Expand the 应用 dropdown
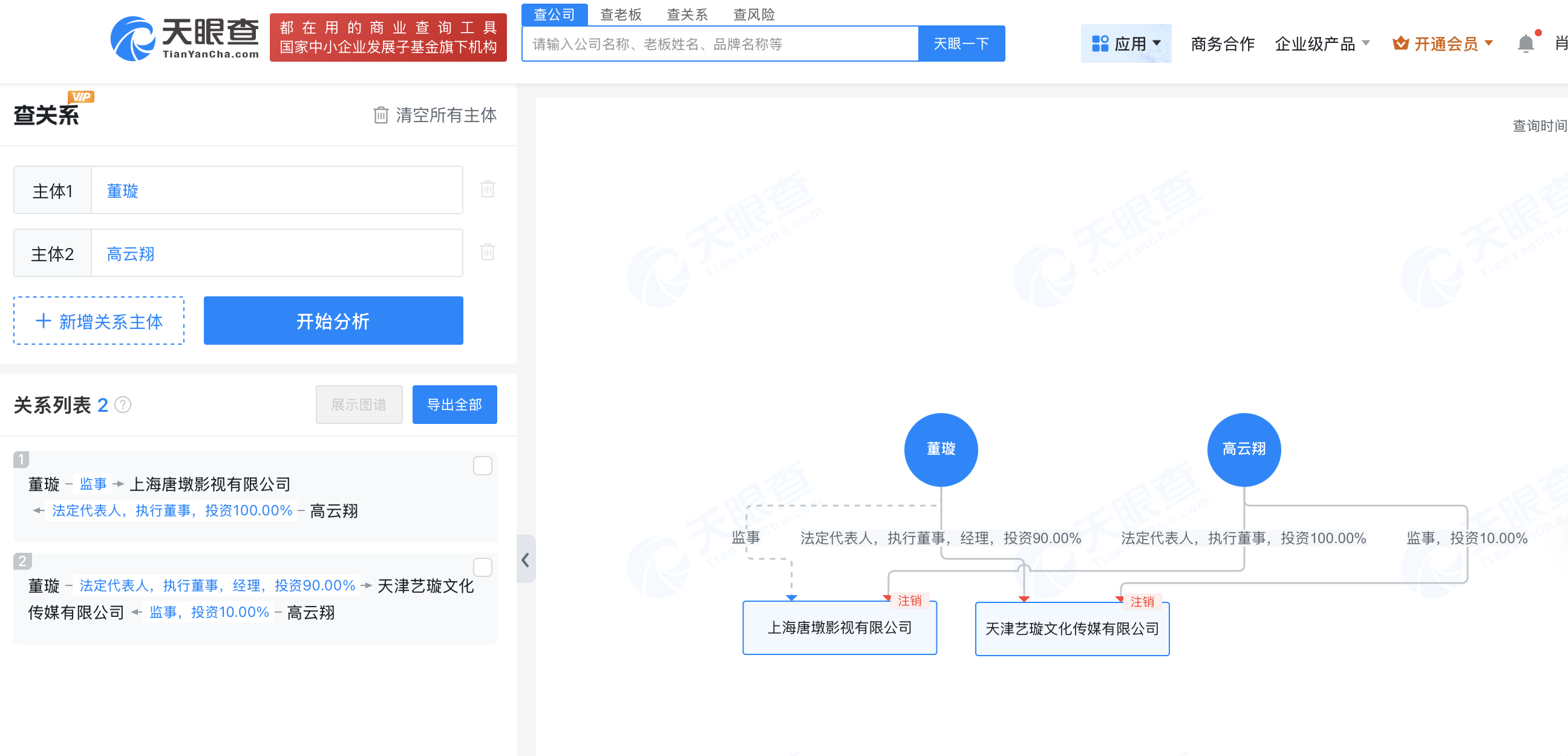The height and width of the screenshot is (756, 1568). click(x=1126, y=44)
